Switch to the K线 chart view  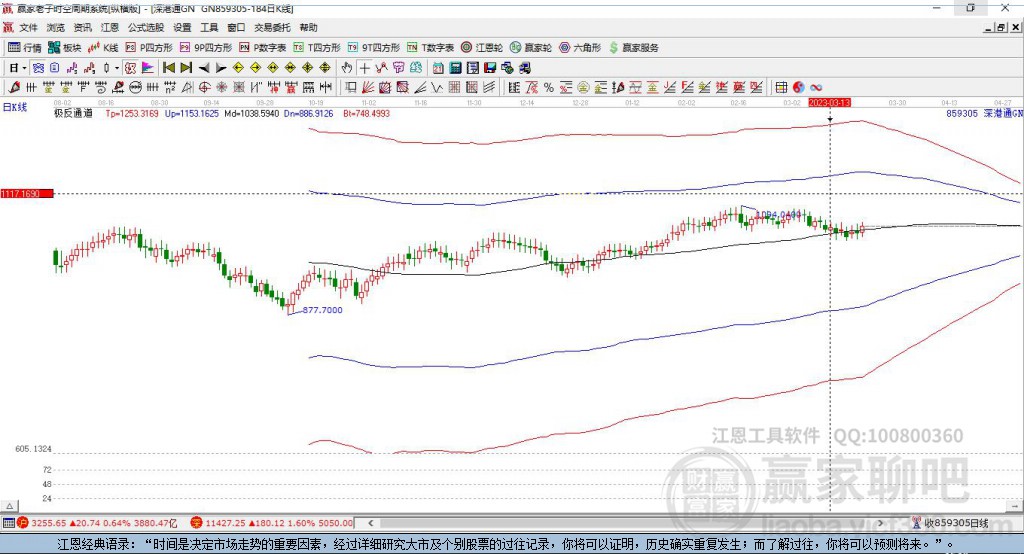tap(103, 48)
